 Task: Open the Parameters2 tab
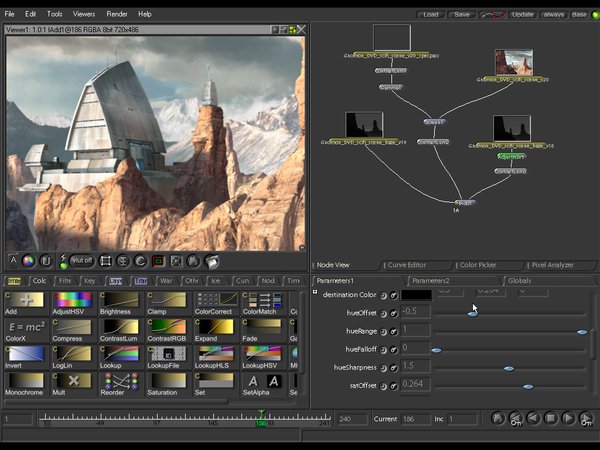coord(430,281)
